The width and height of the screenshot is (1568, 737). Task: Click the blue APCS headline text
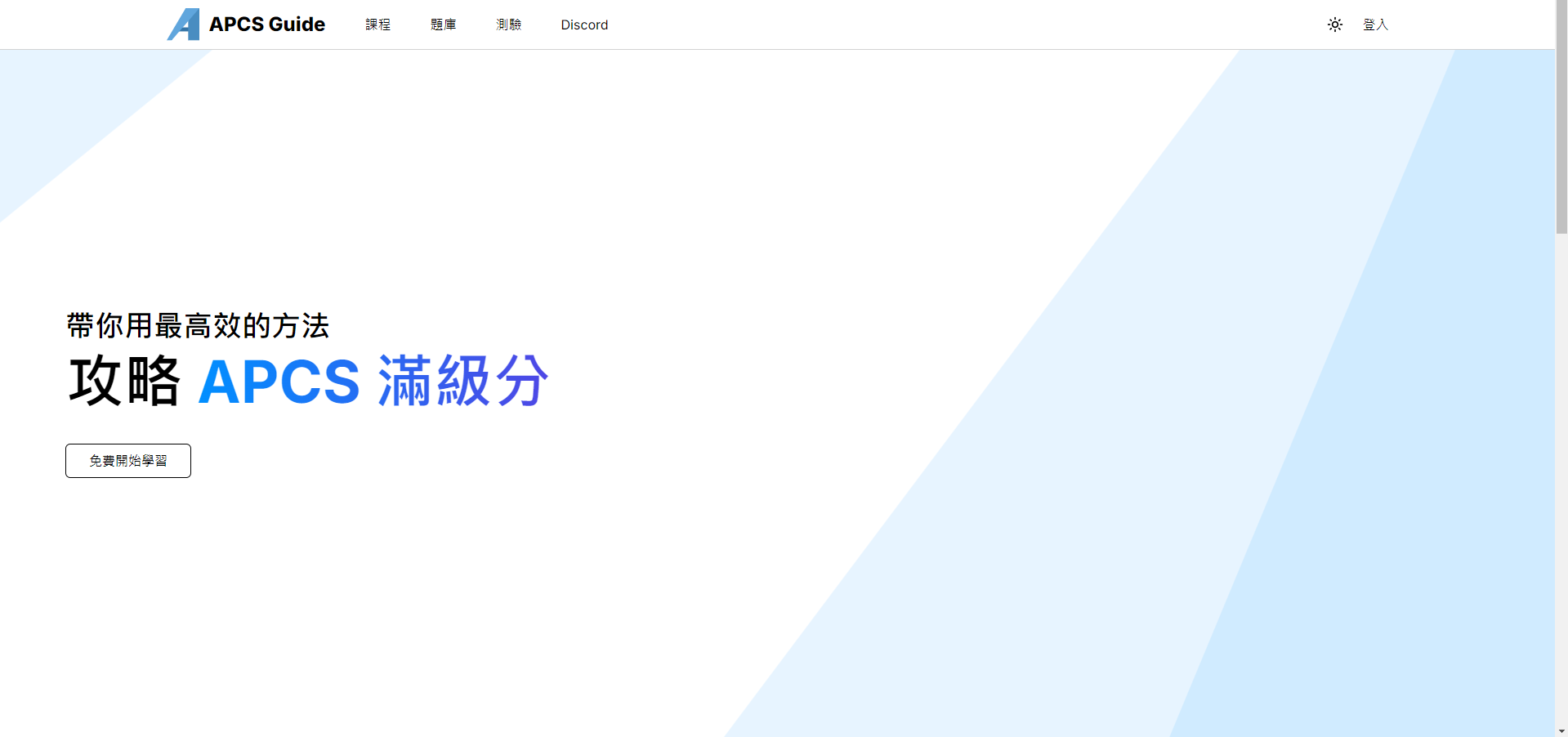[279, 382]
